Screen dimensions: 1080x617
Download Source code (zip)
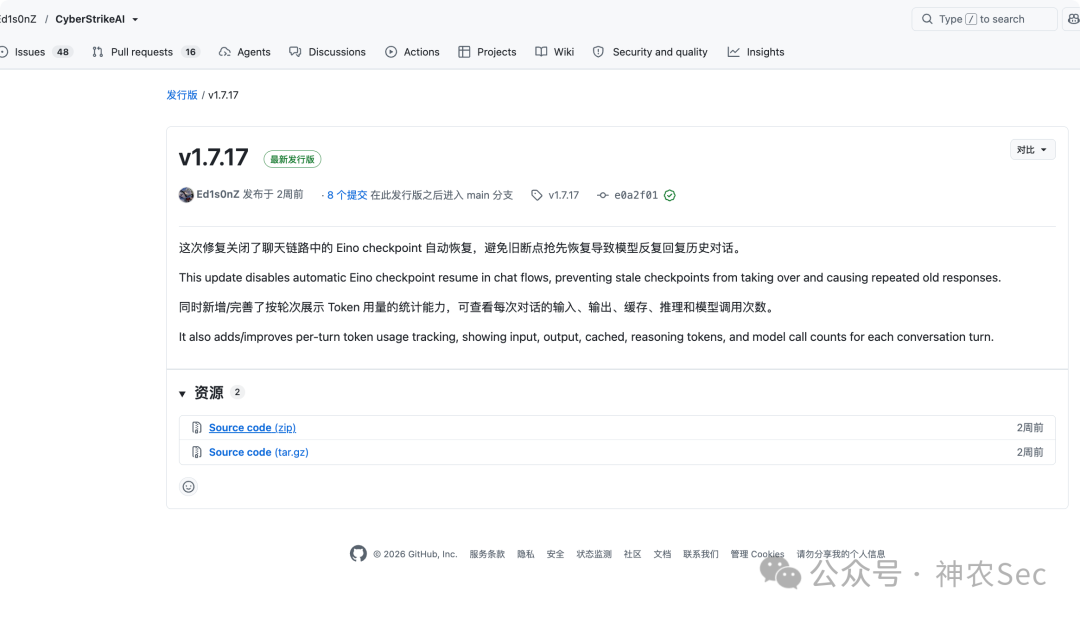click(252, 428)
